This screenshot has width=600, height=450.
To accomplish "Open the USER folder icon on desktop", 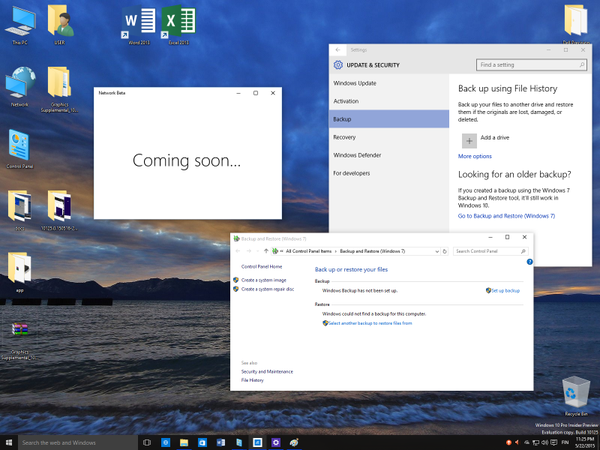I will click(x=60, y=25).
